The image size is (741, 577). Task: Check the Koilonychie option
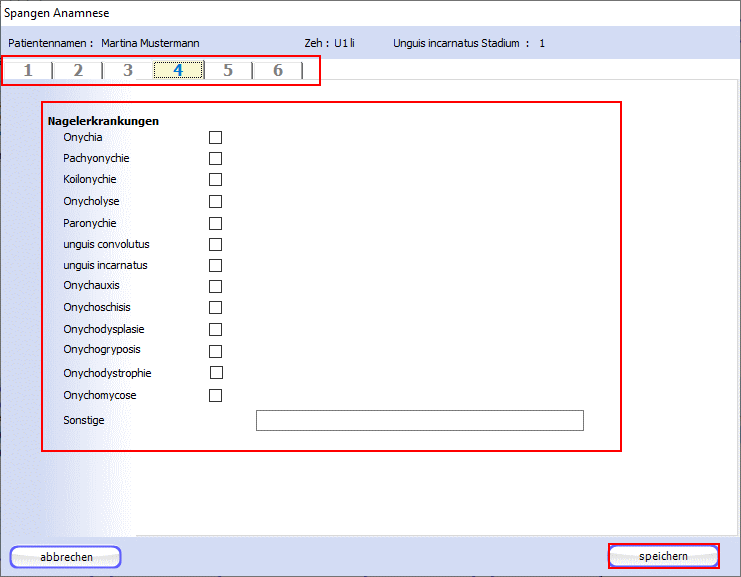tap(215, 180)
